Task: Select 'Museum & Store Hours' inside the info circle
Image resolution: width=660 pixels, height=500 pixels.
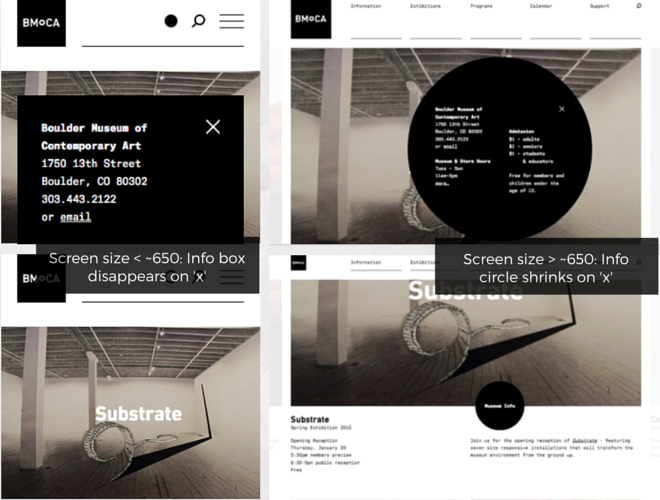Action: tap(463, 161)
